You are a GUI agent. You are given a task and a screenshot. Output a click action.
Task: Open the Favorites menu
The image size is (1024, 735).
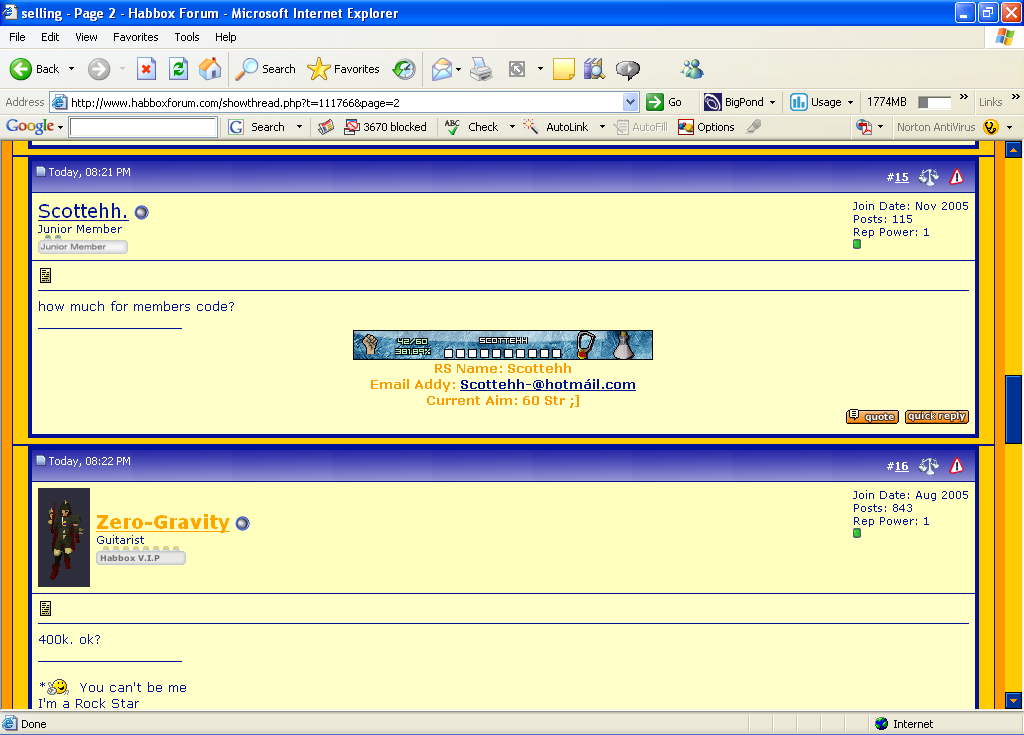[x=135, y=37]
